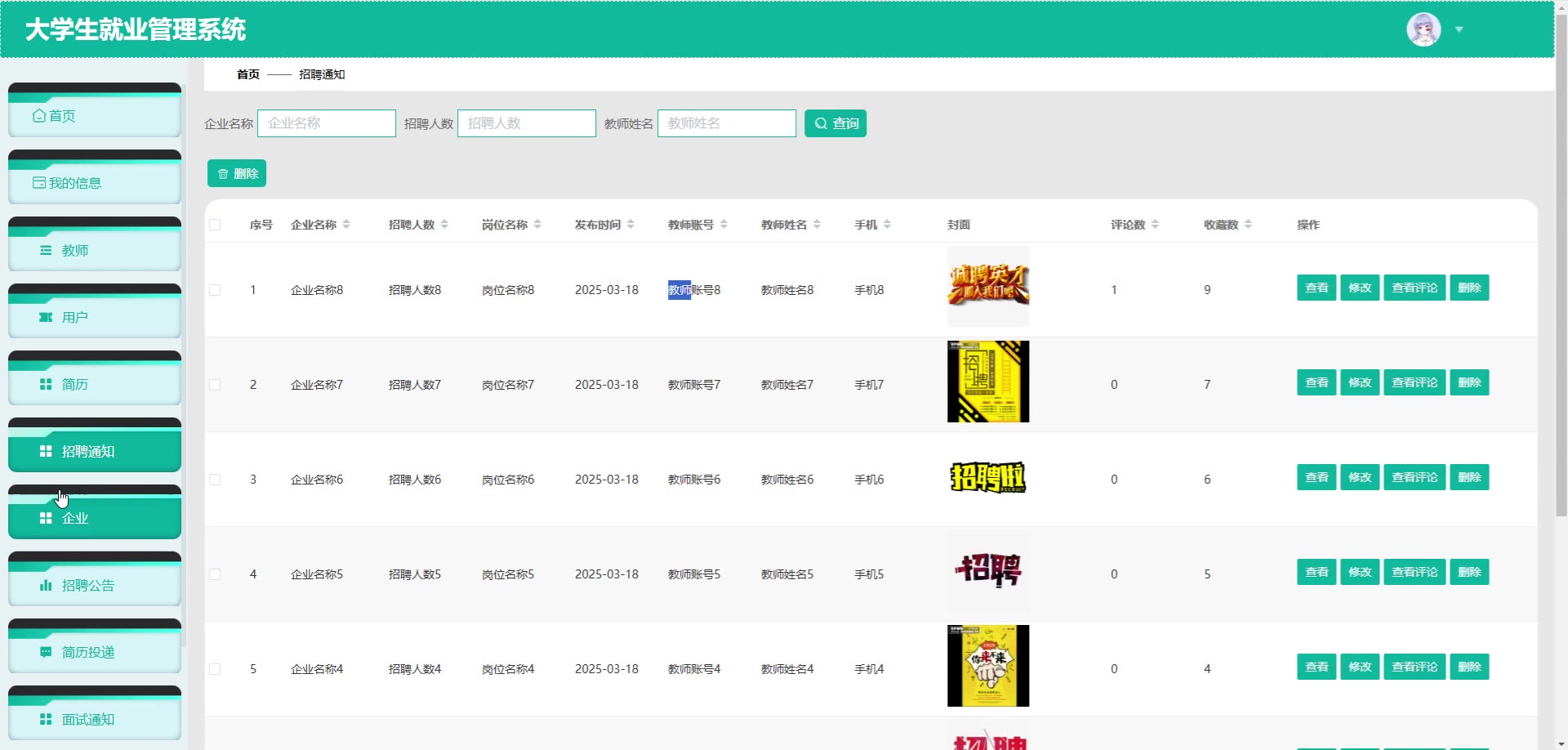This screenshot has width=1568, height=750.
Task: Check the checkbox for row 1
Action: [x=215, y=290]
